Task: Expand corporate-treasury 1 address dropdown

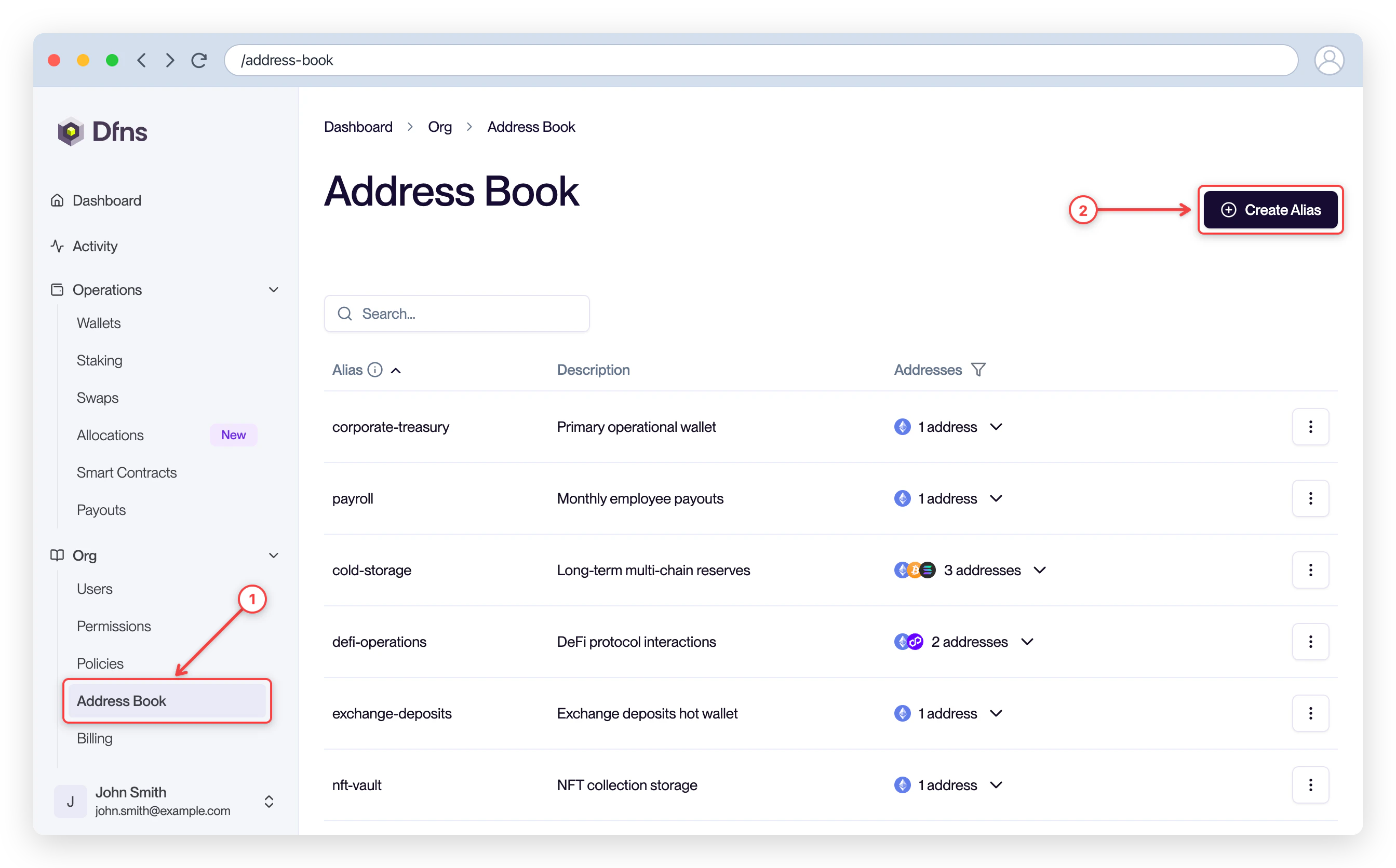Action: coord(996,427)
